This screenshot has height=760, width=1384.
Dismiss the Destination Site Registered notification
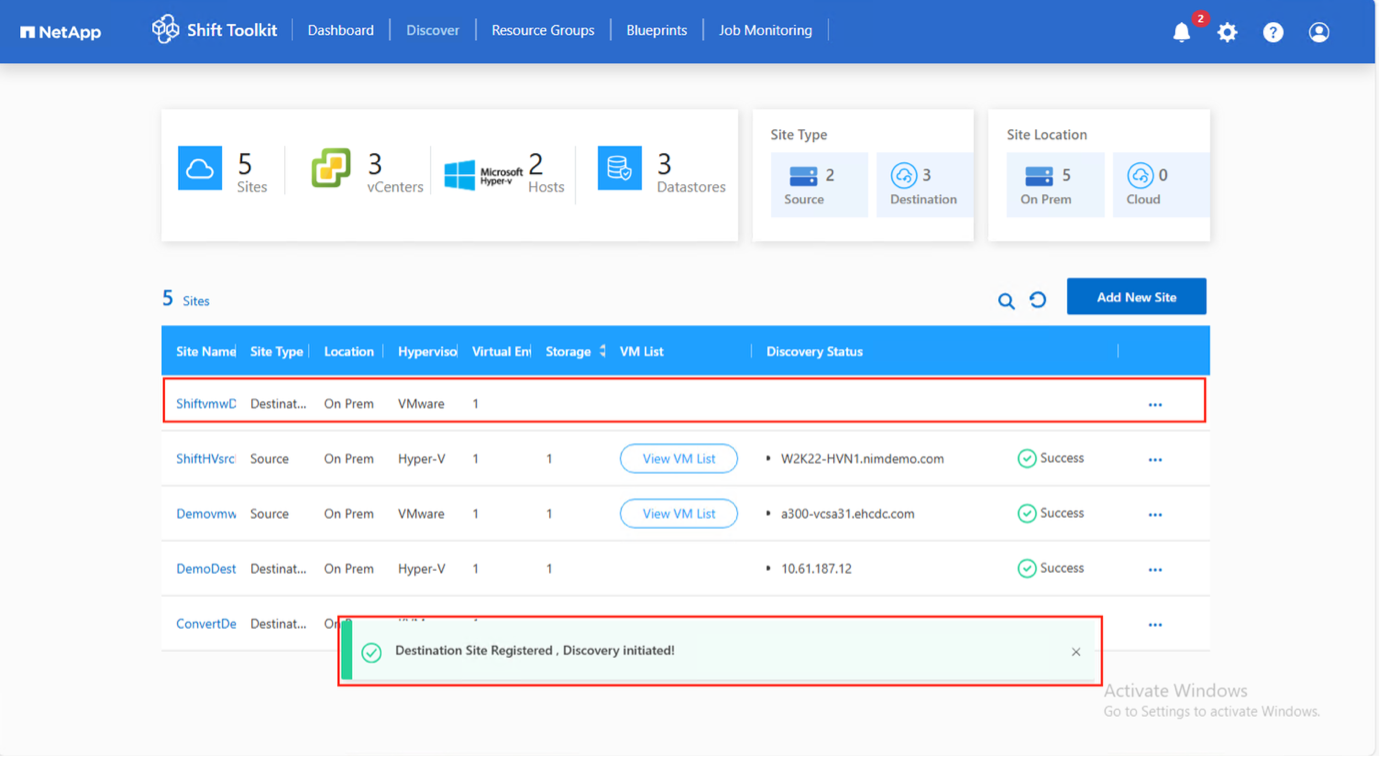tap(1076, 652)
